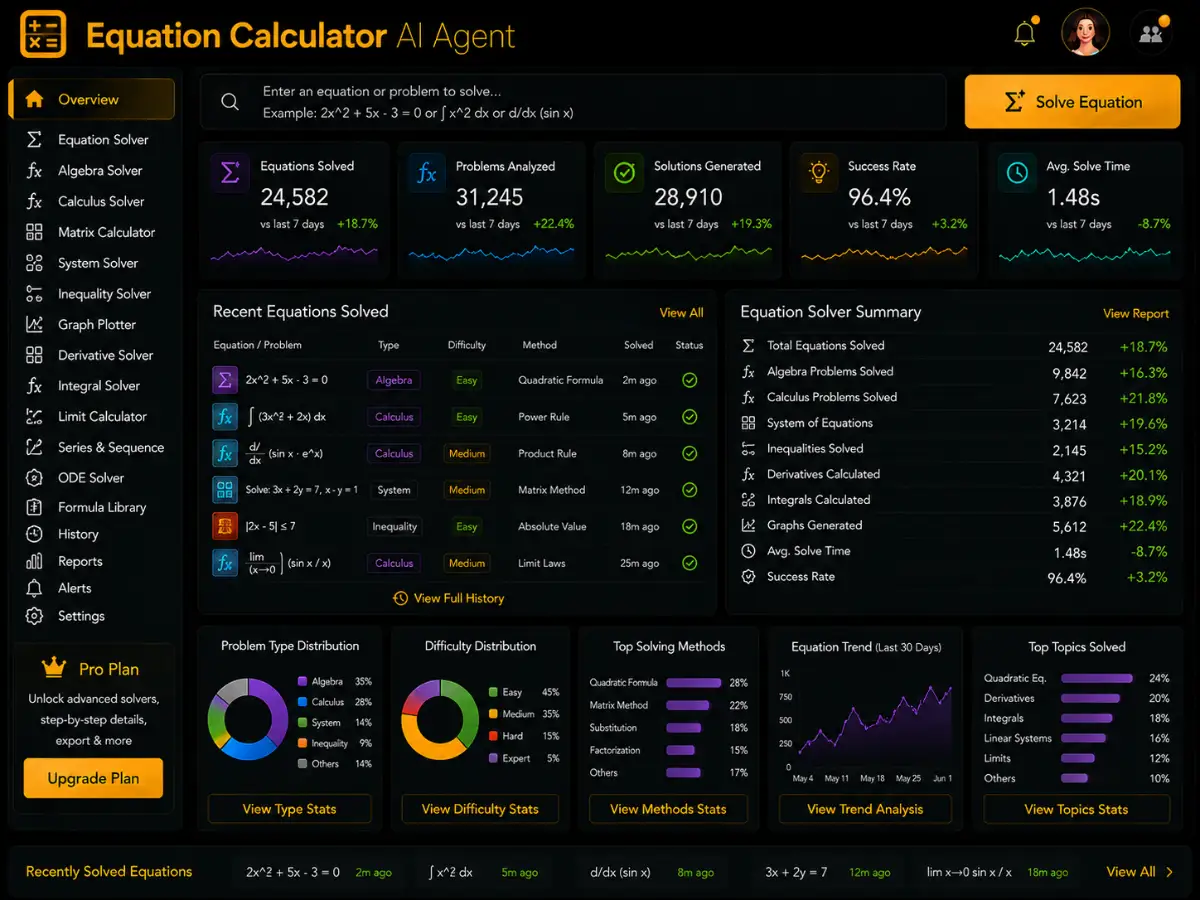
Task: Click the Formula Library sidebar icon
Action: (x=34, y=507)
